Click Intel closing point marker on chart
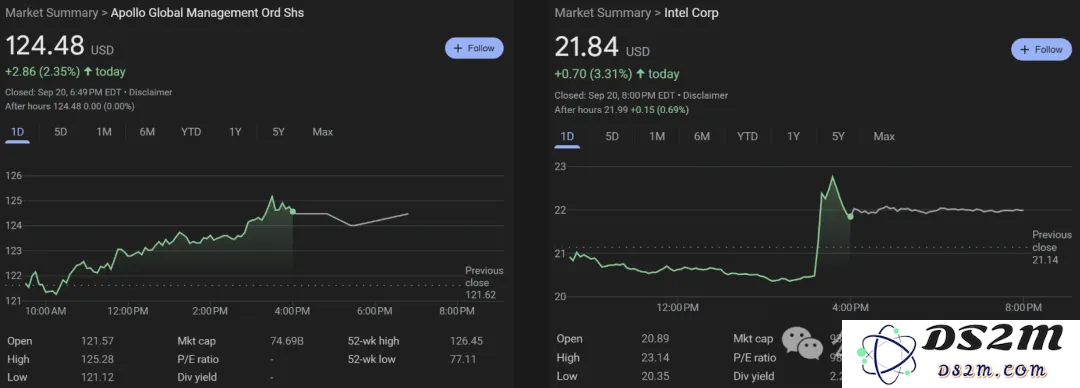 851,216
